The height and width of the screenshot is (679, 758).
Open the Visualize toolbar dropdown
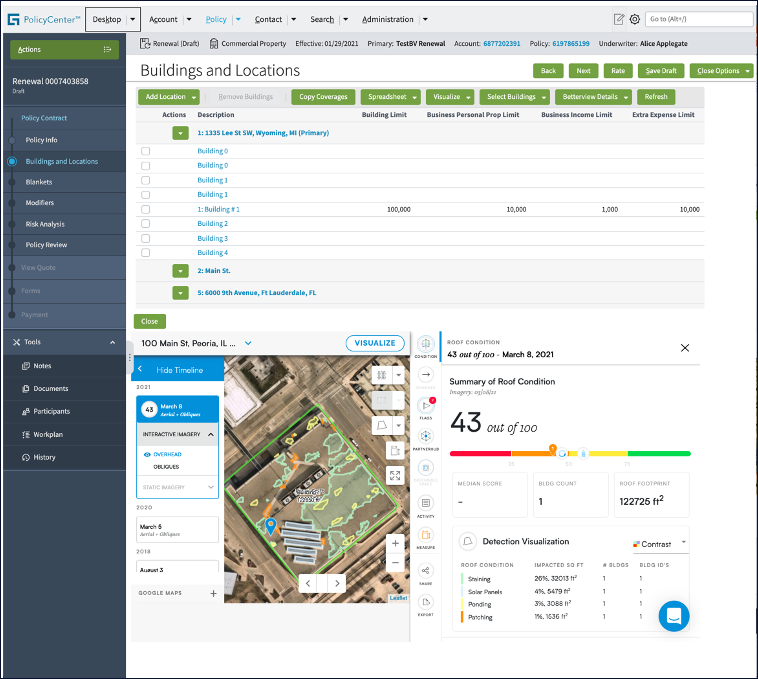(x=450, y=97)
